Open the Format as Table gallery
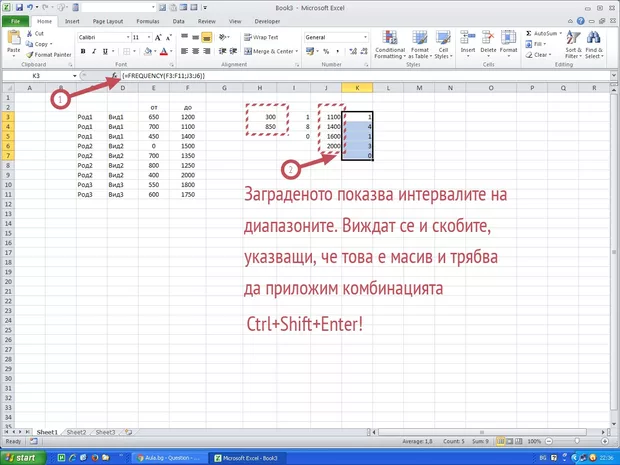This screenshot has height=465, width=620. [x=420, y=45]
